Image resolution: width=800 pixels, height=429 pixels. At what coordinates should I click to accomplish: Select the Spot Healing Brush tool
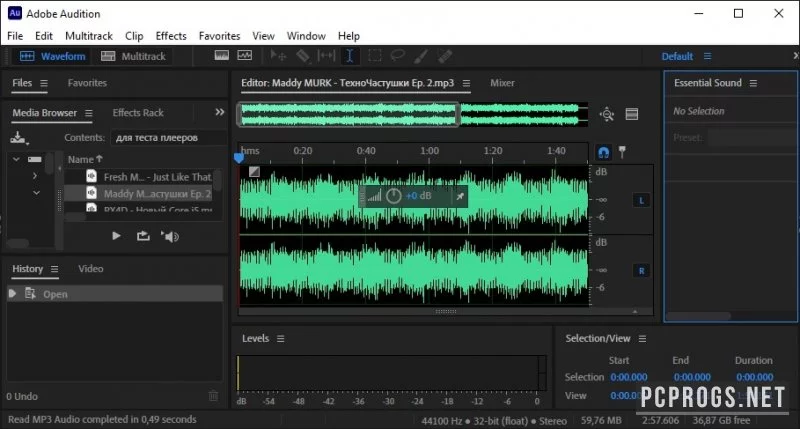click(444, 56)
